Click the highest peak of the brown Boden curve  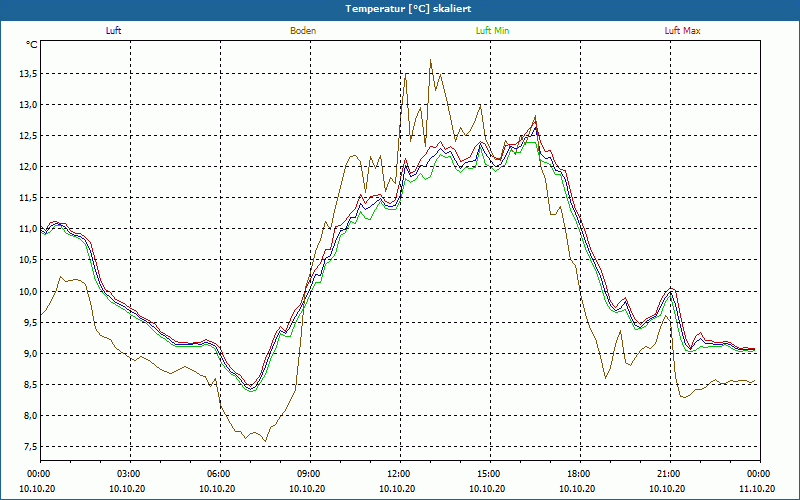431,60
